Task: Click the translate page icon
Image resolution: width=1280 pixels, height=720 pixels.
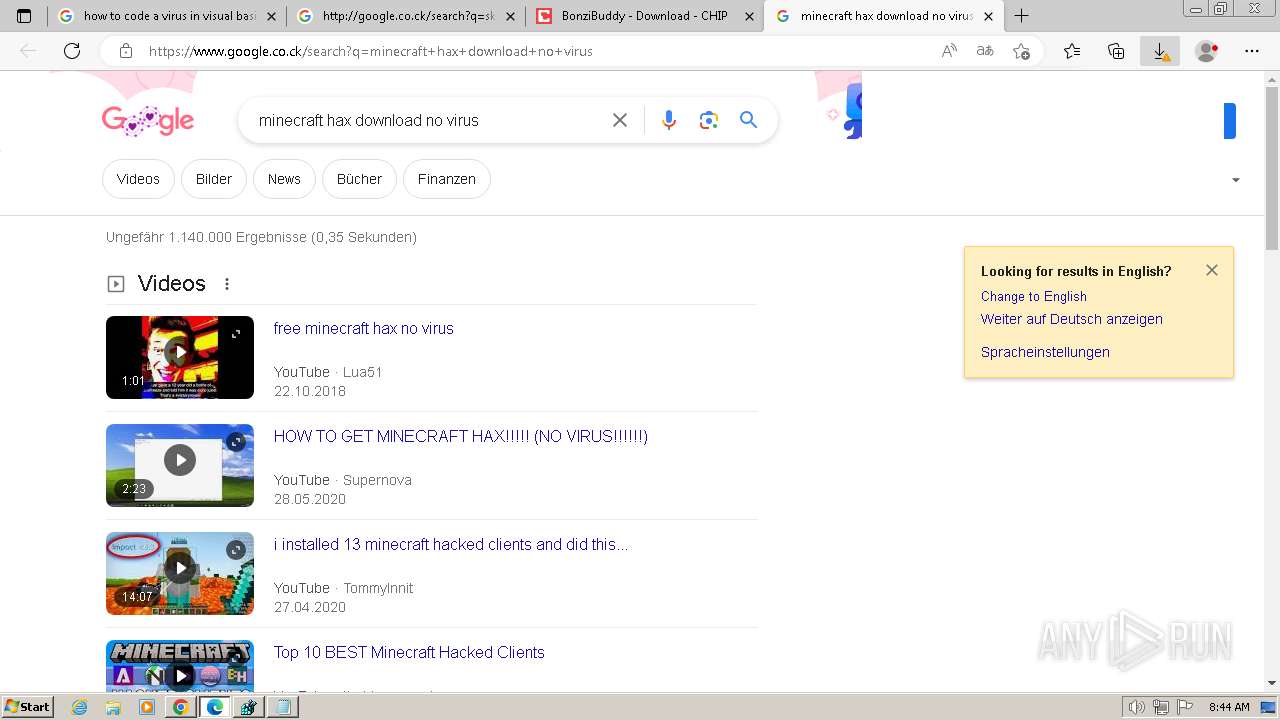Action: pyautogui.click(x=985, y=51)
